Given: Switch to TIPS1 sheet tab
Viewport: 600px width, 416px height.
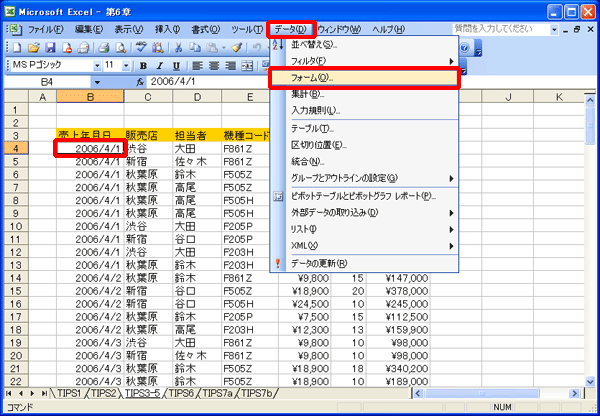Looking at the screenshot, I should (x=69, y=393).
